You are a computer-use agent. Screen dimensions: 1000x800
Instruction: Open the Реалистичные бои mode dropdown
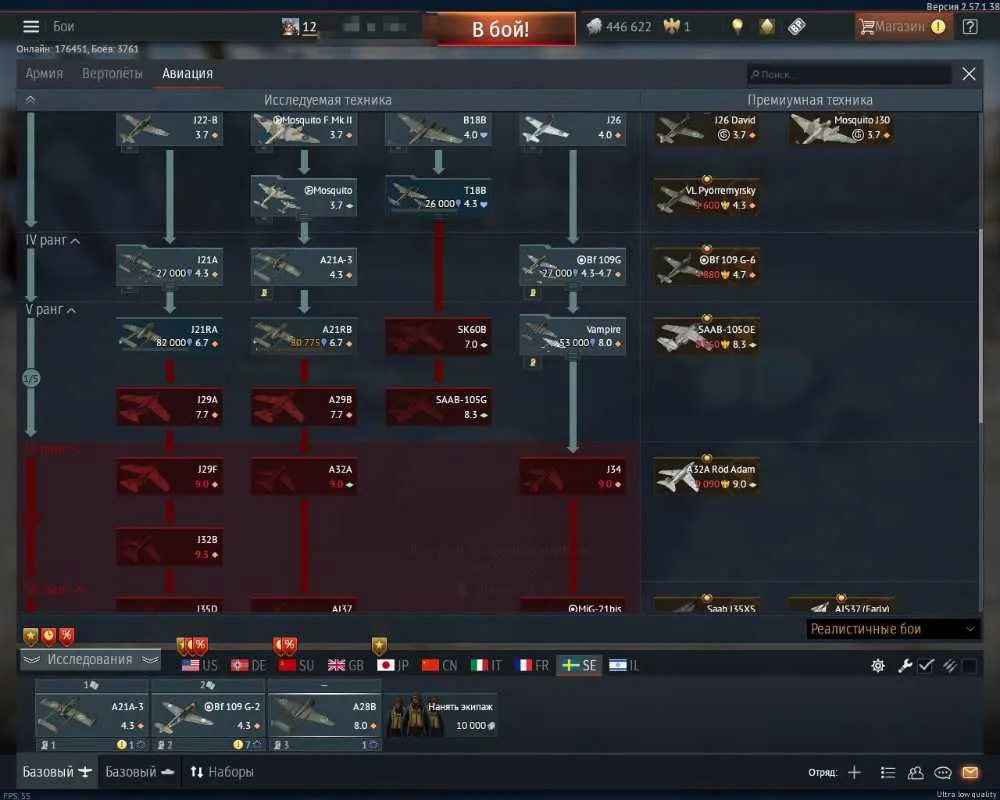(893, 630)
